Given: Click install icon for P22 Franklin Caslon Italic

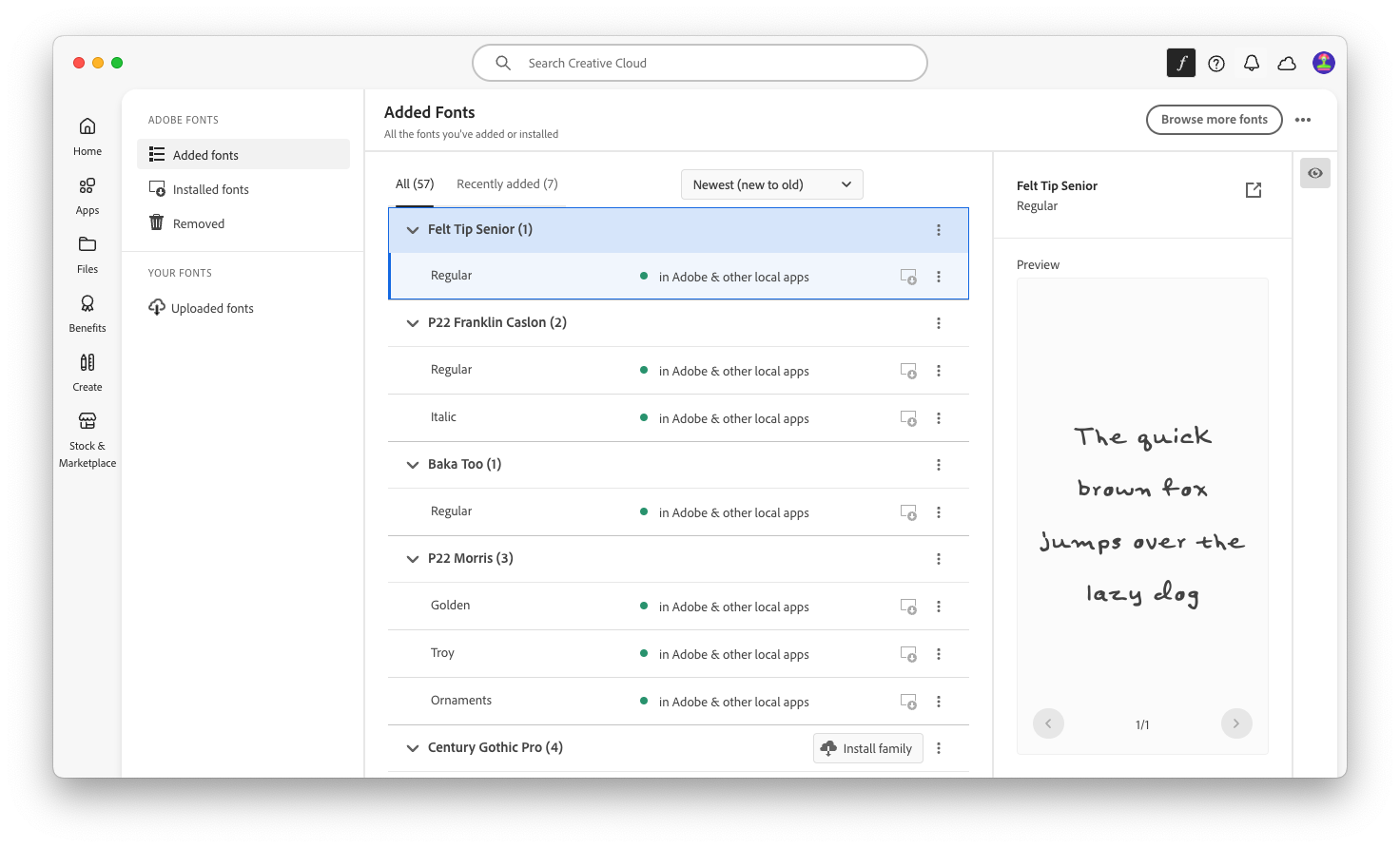Looking at the screenshot, I should [908, 418].
